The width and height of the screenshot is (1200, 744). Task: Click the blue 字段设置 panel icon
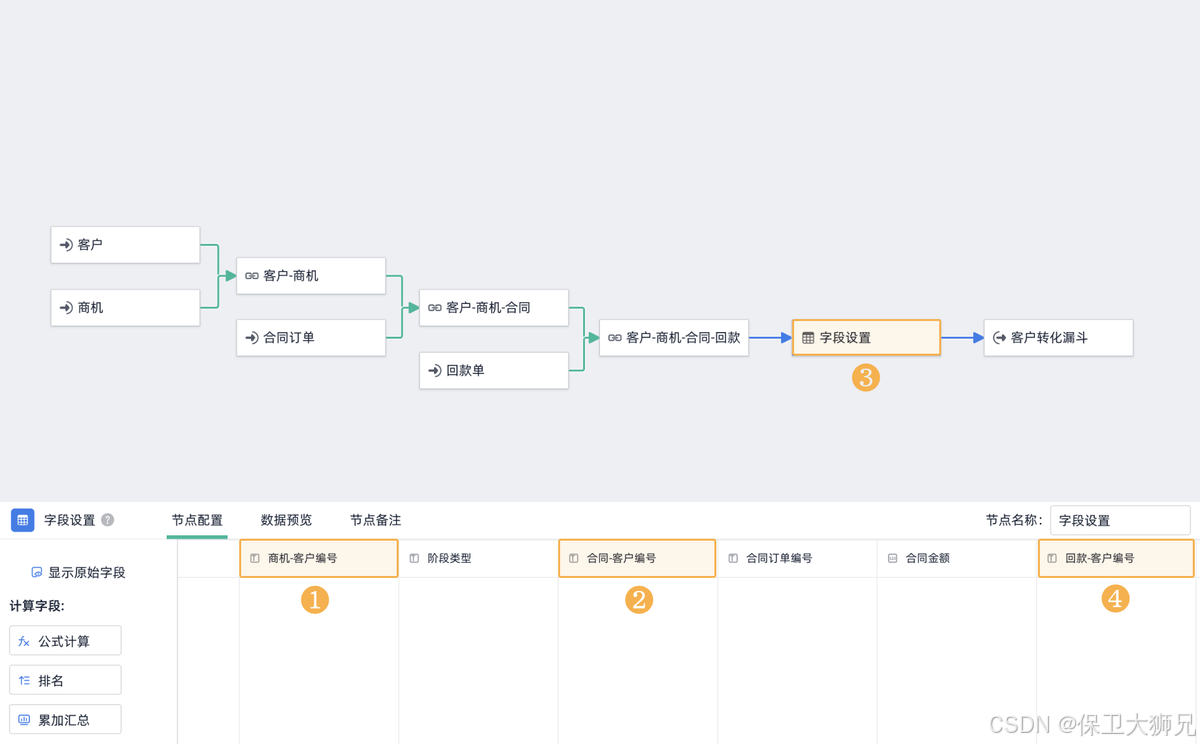pyautogui.click(x=23, y=520)
